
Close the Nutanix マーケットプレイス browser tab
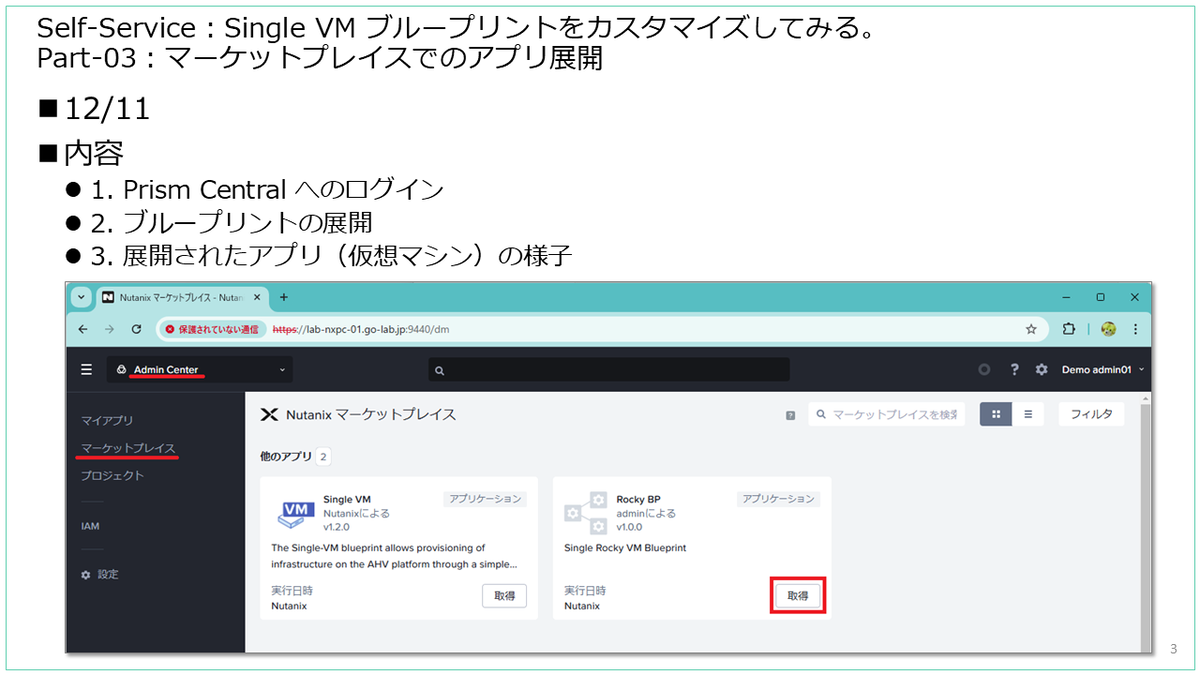257,298
